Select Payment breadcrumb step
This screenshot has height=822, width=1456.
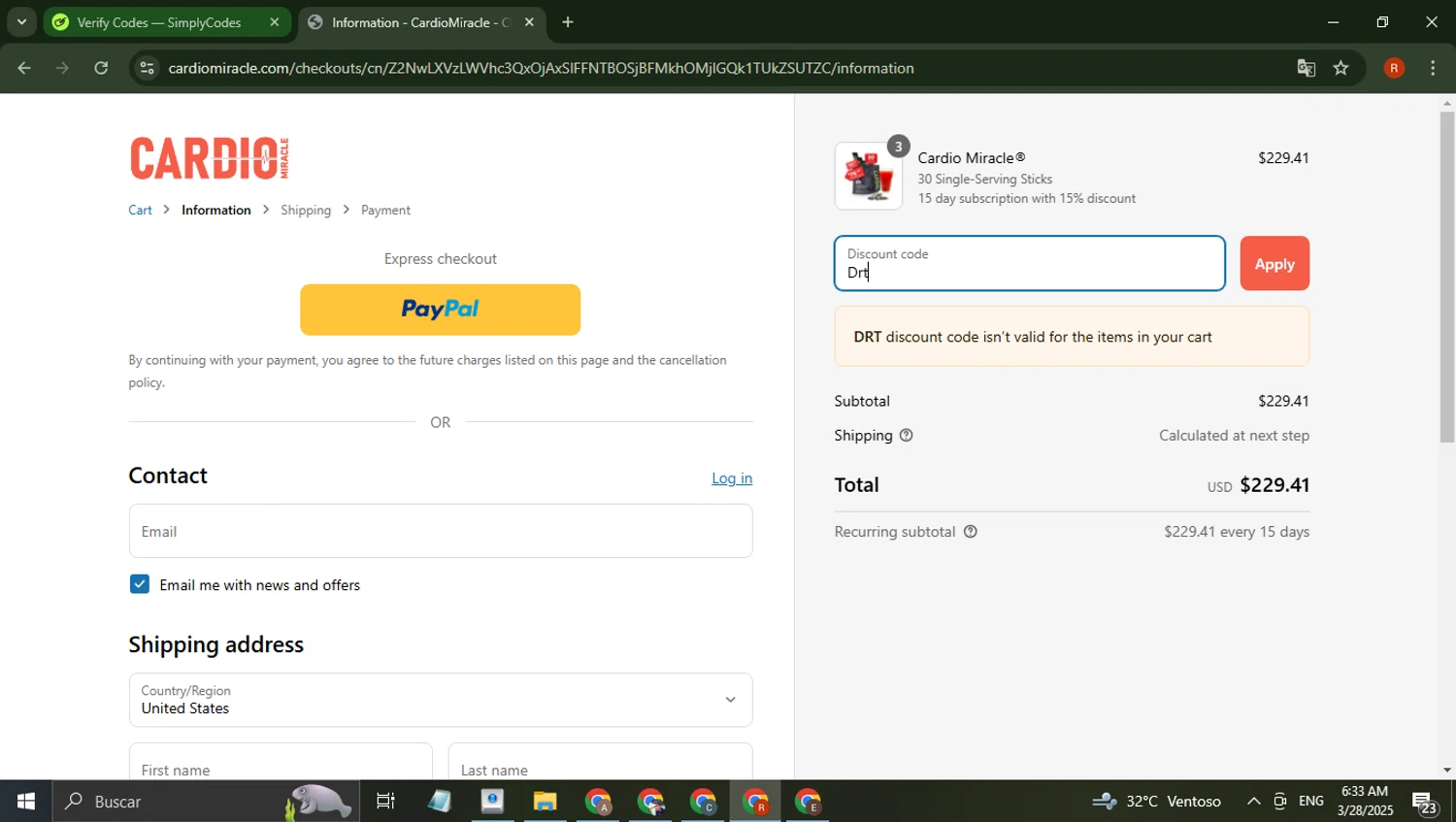point(385,210)
